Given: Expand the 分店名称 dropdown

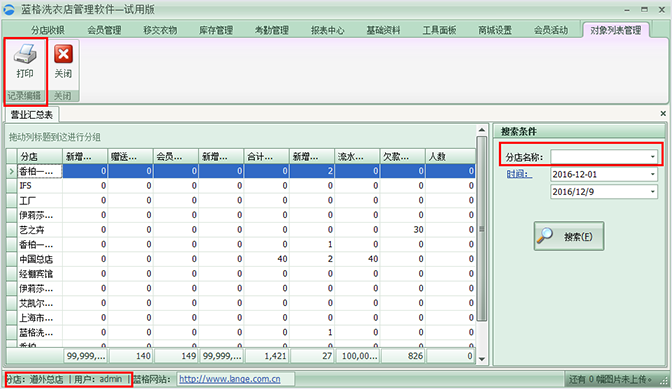Looking at the screenshot, I should [x=652, y=157].
